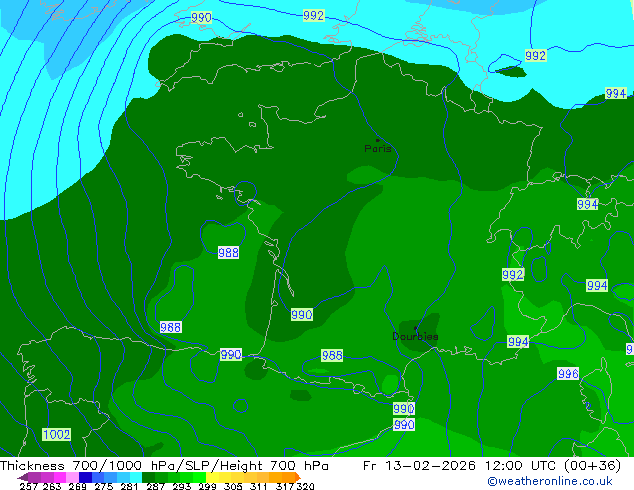Screen dimensions: 634x490
Task: Click the purple arrow end of legend
Action: tap(23, 477)
